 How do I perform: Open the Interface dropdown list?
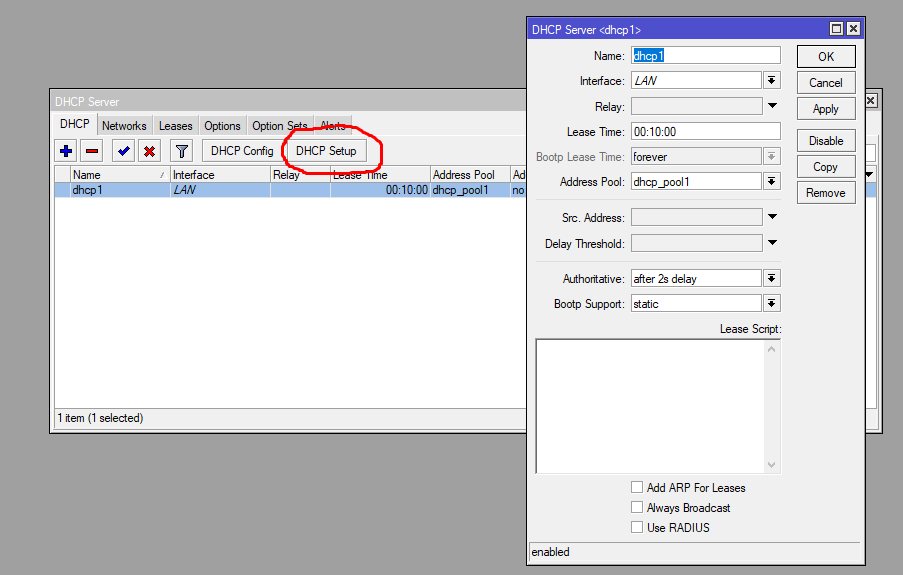click(x=772, y=81)
